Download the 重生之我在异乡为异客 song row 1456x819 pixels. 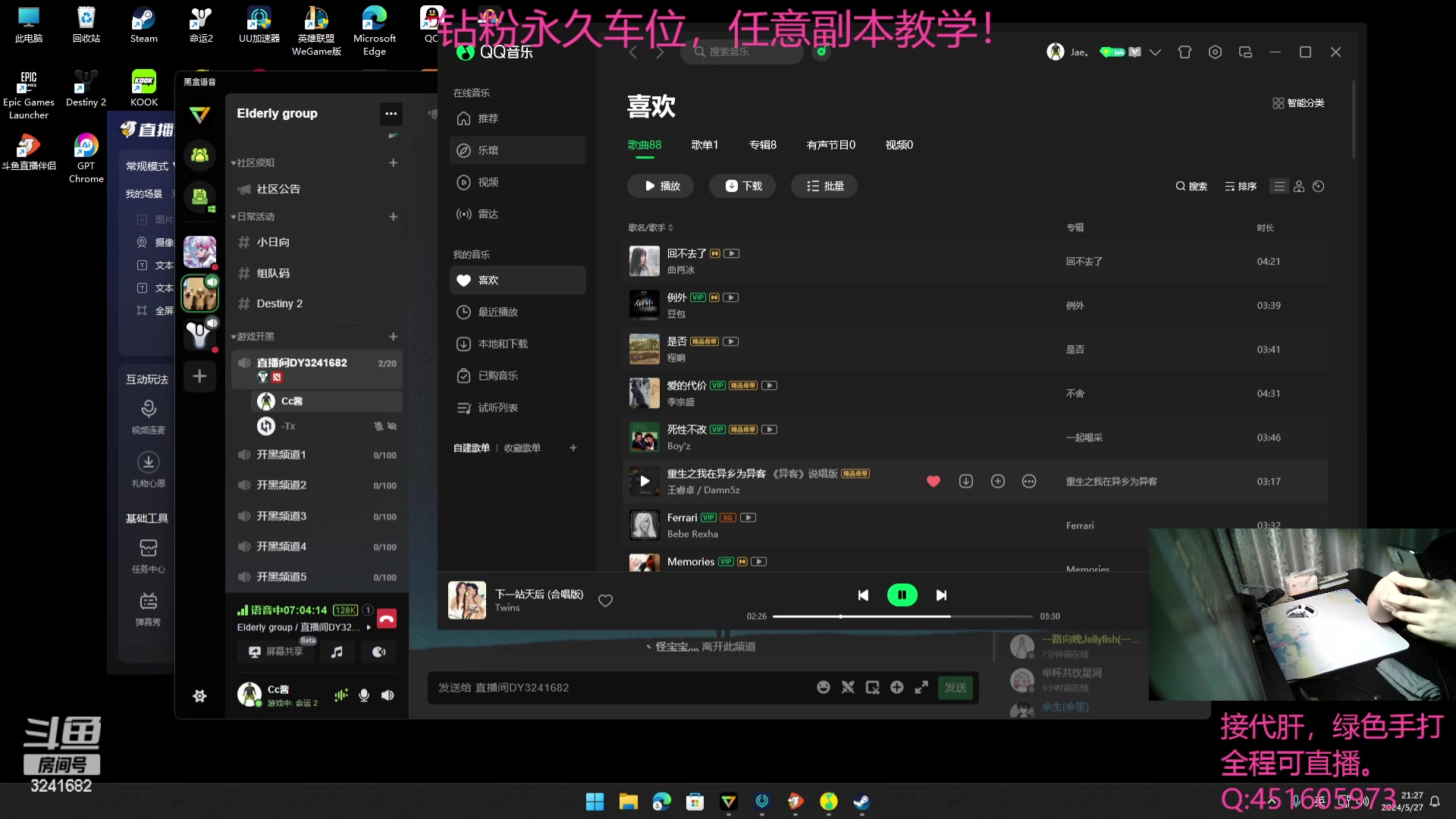click(x=966, y=482)
